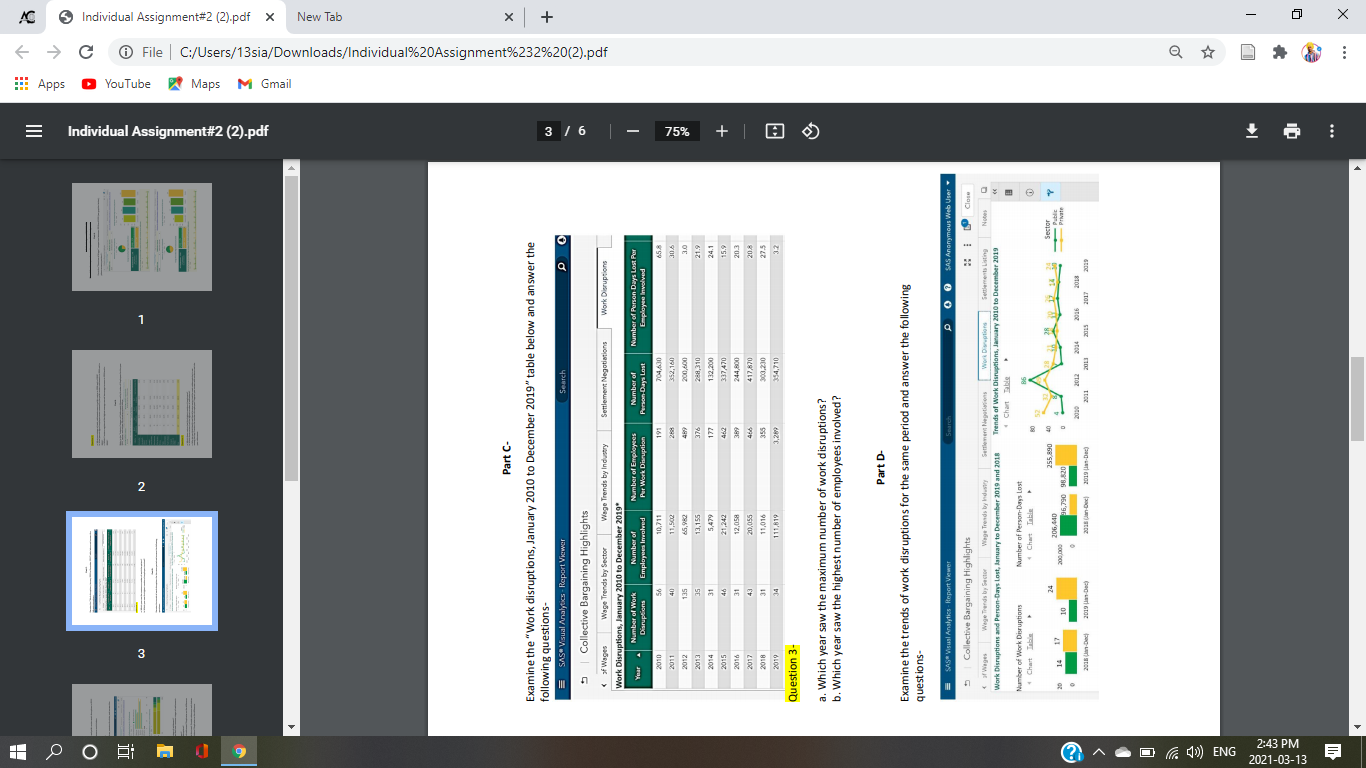
Task: Open PDF viewer more actions menu
Action: coord(1332,131)
